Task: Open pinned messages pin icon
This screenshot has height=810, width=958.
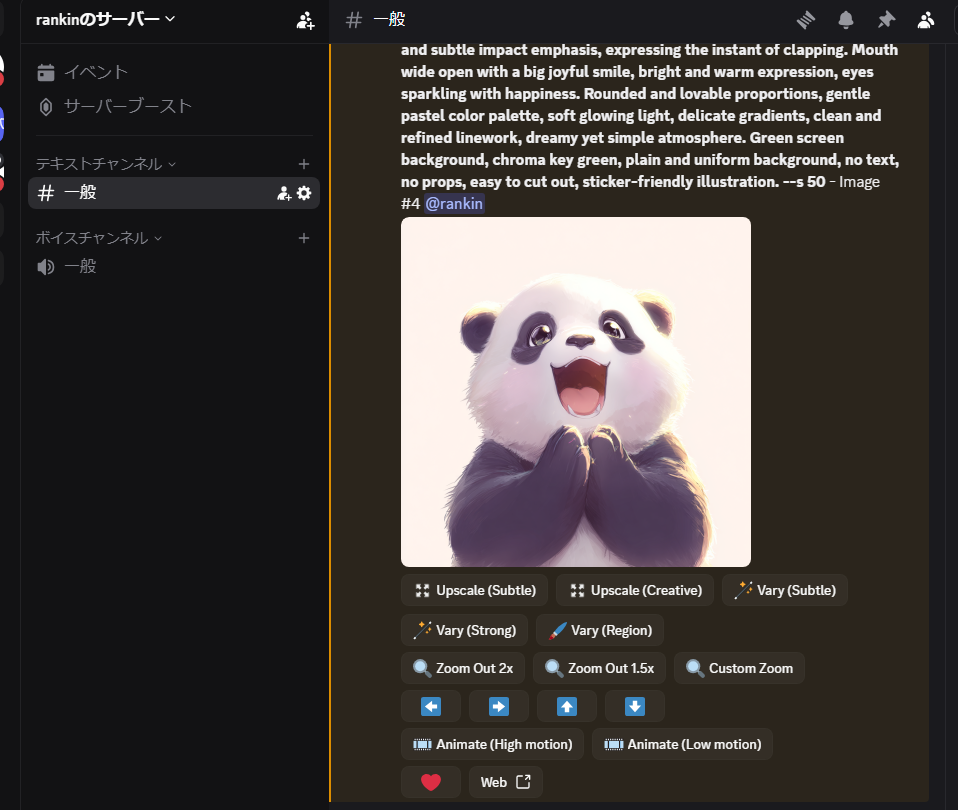Action: (x=886, y=20)
